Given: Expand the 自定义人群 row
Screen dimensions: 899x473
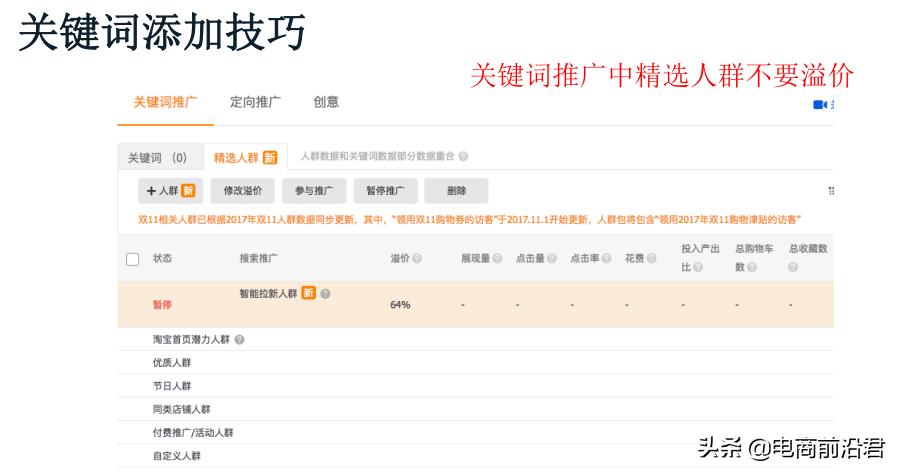Looking at the screenshot, I should point(475,456).
